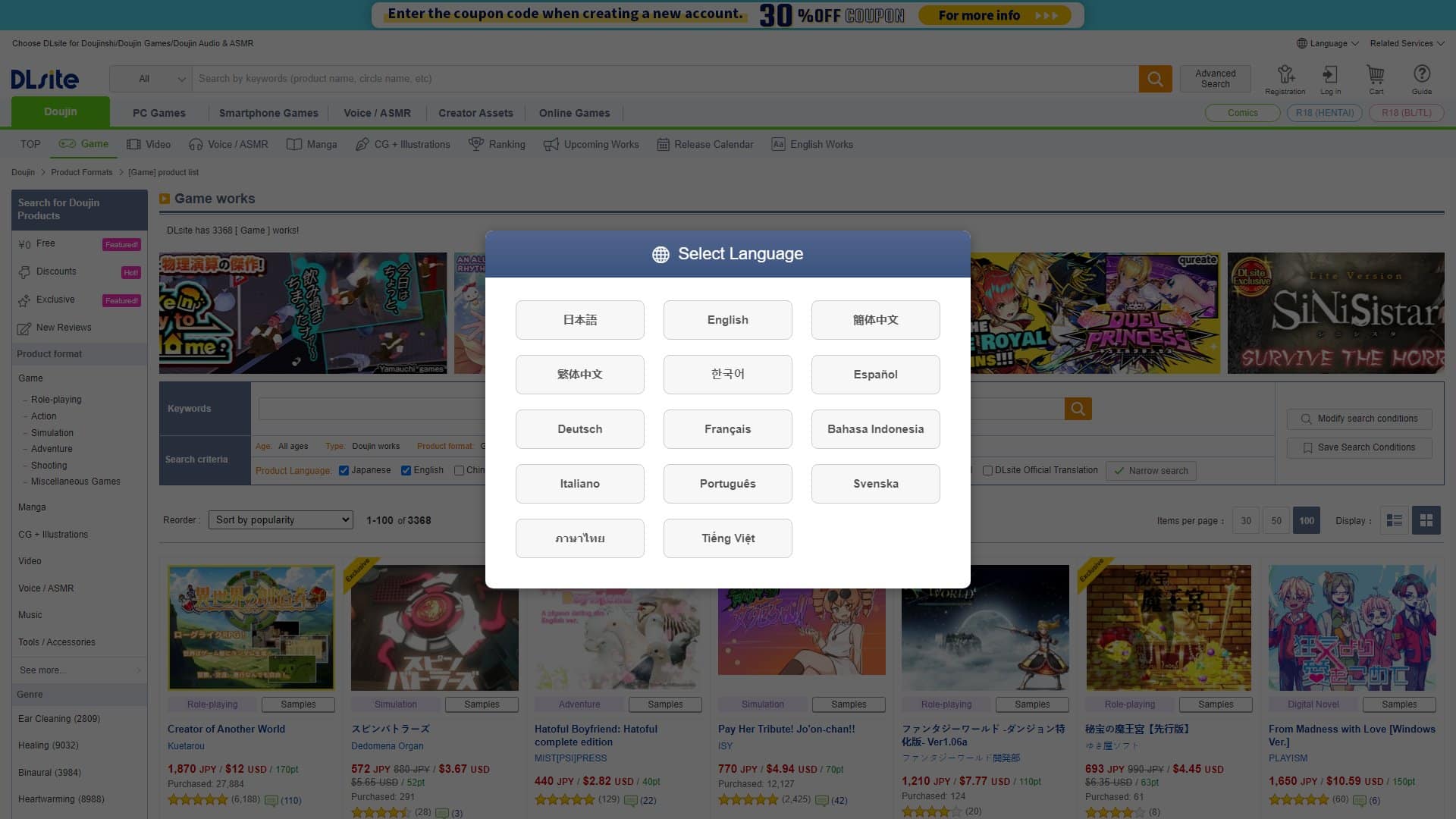The image size is (1456, 819).
Task: Open the Sort by popularity dropdown
Action: click(x=281, y=520)
